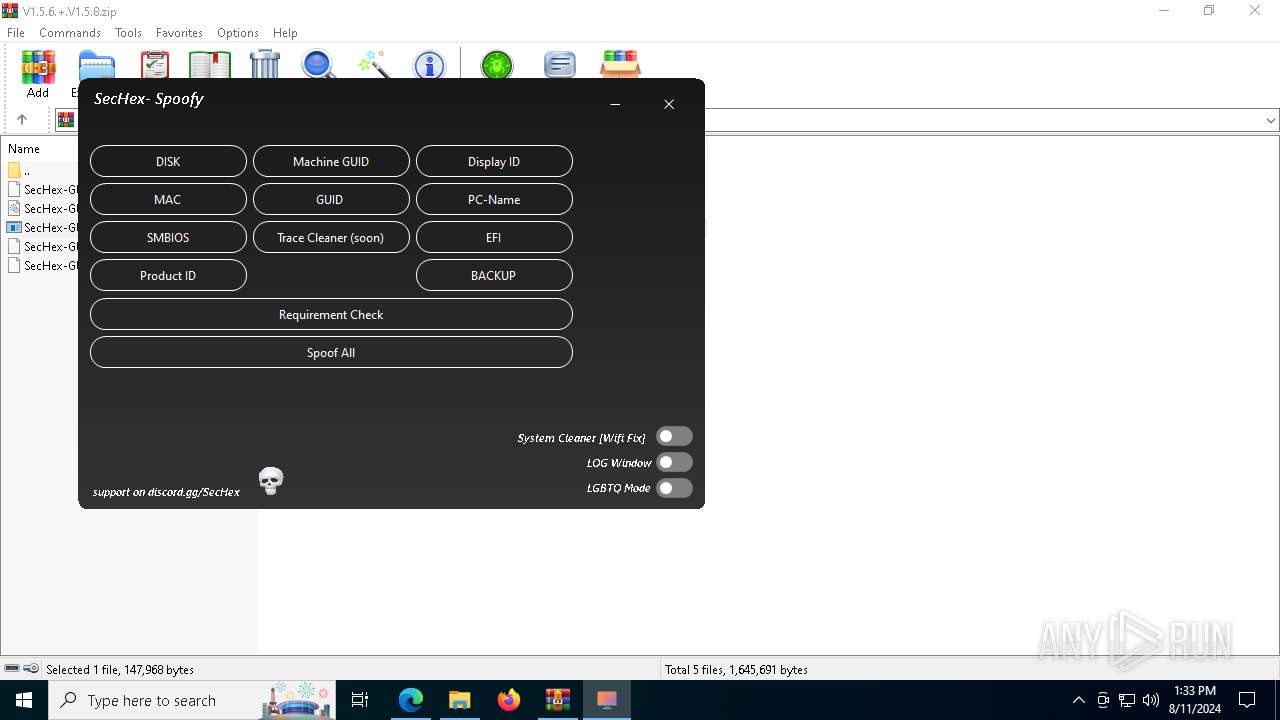Click Trace Cleaner (soon) button
Image resolution: width=1280 pixels, height=720 pixels.
point(331,237)
